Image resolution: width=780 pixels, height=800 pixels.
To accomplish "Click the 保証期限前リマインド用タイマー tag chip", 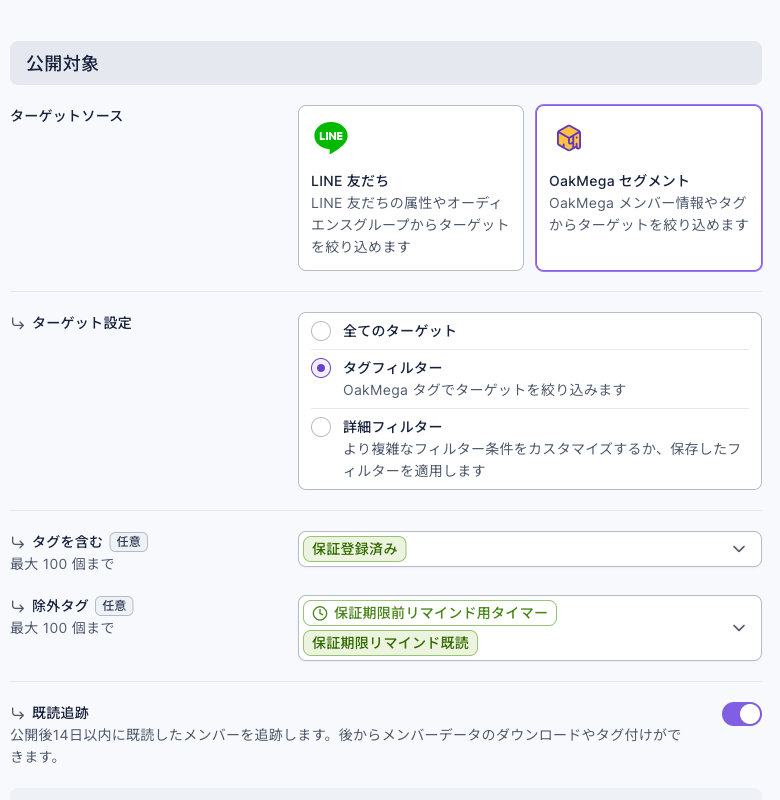I will (430, 613).
